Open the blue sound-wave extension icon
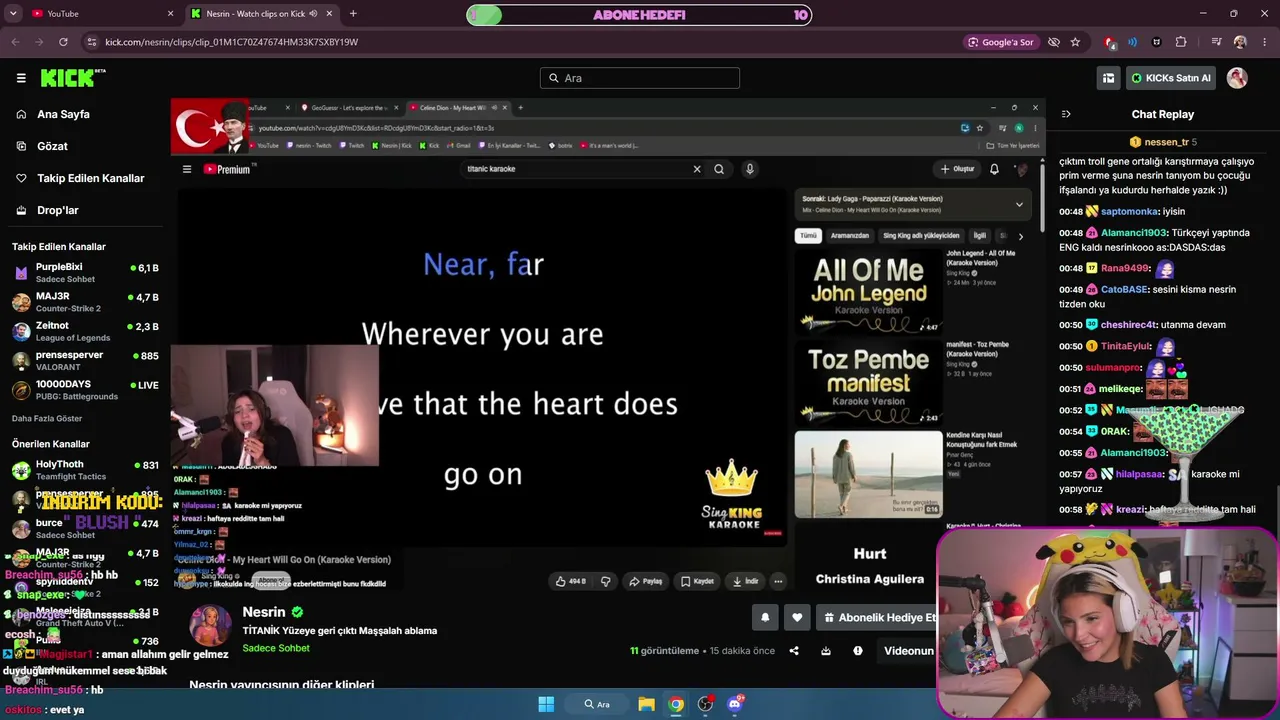Screen dimensions: 1280x720 [x=1133, y=42]
